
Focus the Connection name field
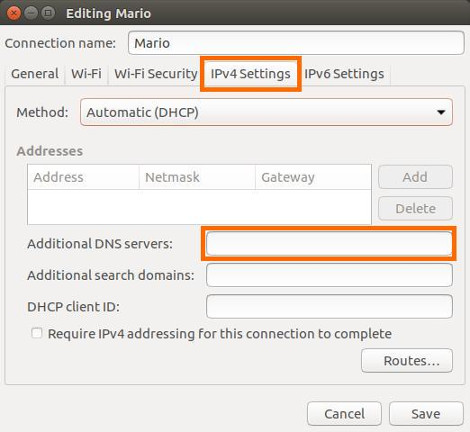click(296, 43)
